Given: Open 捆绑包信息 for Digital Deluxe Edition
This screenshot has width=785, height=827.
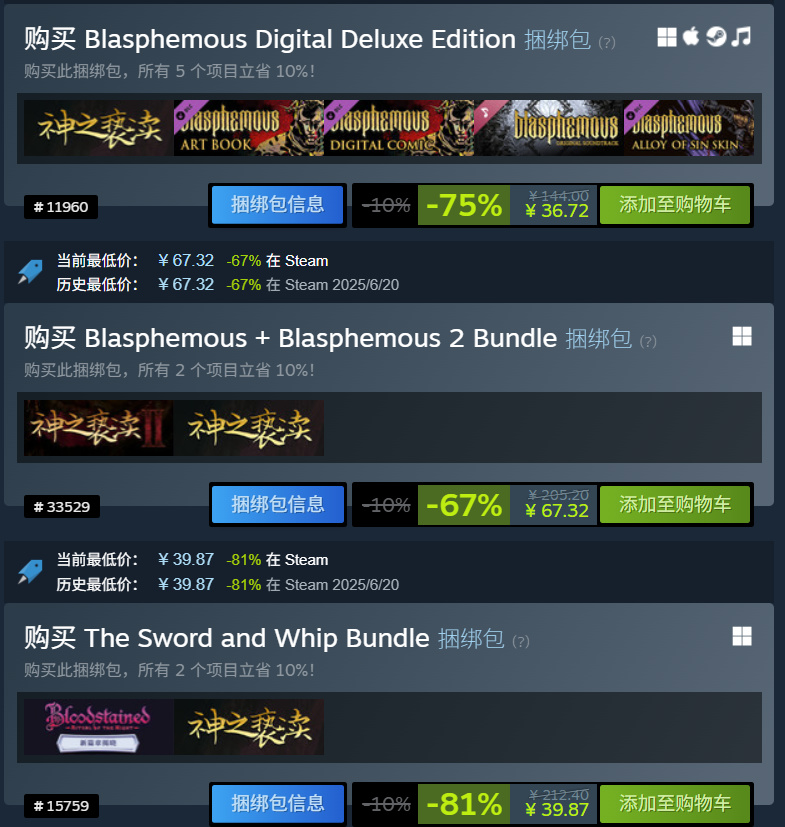Looking at the screenshot, I should click(277, 205).
